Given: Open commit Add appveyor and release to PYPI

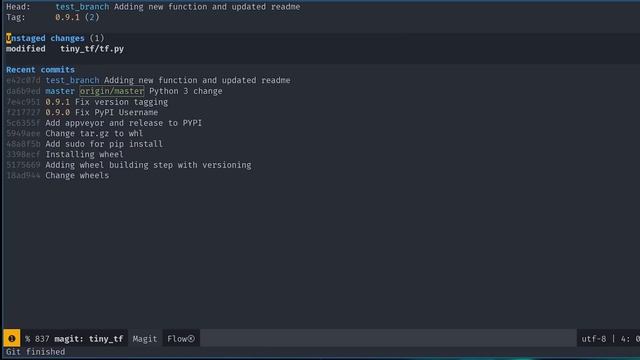Looking at the screenshot, I should 104,123.
